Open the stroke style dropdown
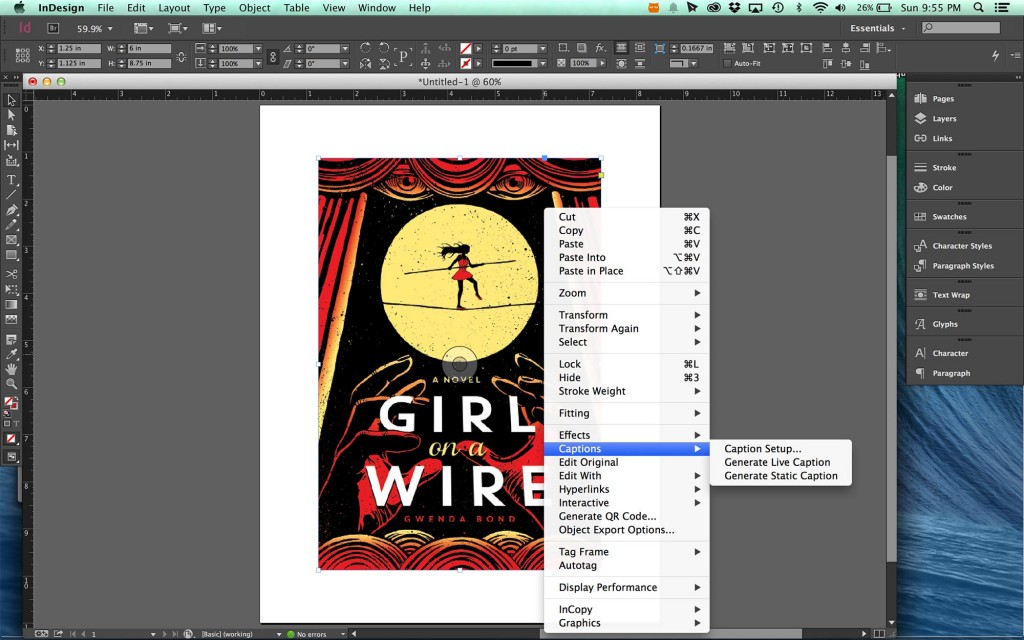 tap(543, 63)
